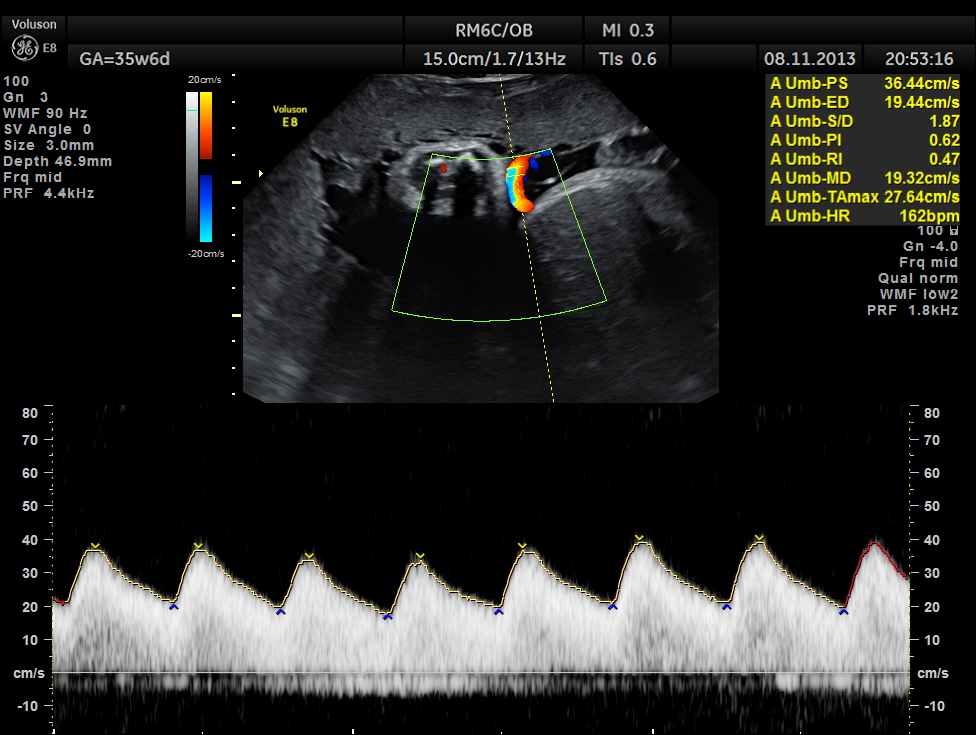Click the first blue end-diastolic trough marker
Viewport: 976px width, 735px height.
[x=174, y=606]
